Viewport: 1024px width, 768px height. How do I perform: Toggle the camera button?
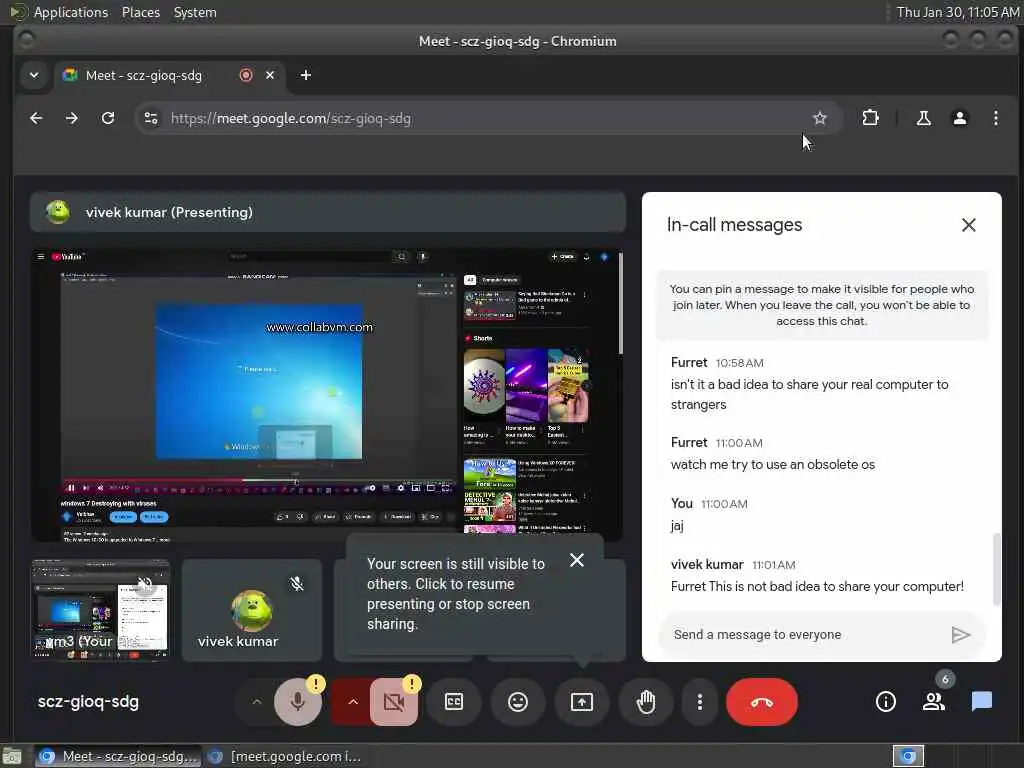394,702
